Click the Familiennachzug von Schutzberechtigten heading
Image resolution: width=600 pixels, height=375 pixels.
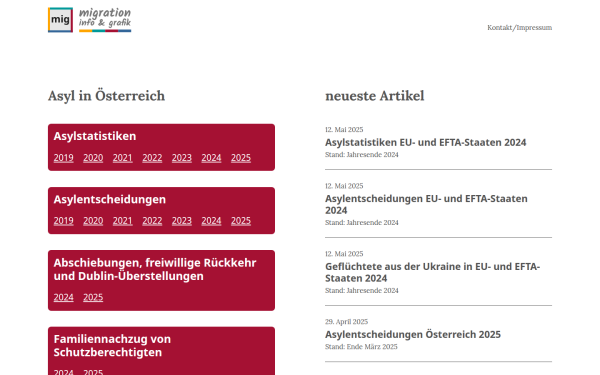[112, 346]
